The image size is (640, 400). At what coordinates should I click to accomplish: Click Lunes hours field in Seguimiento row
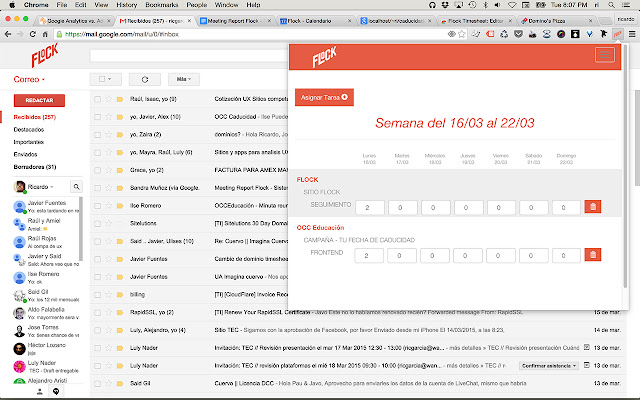click(369, 207)
